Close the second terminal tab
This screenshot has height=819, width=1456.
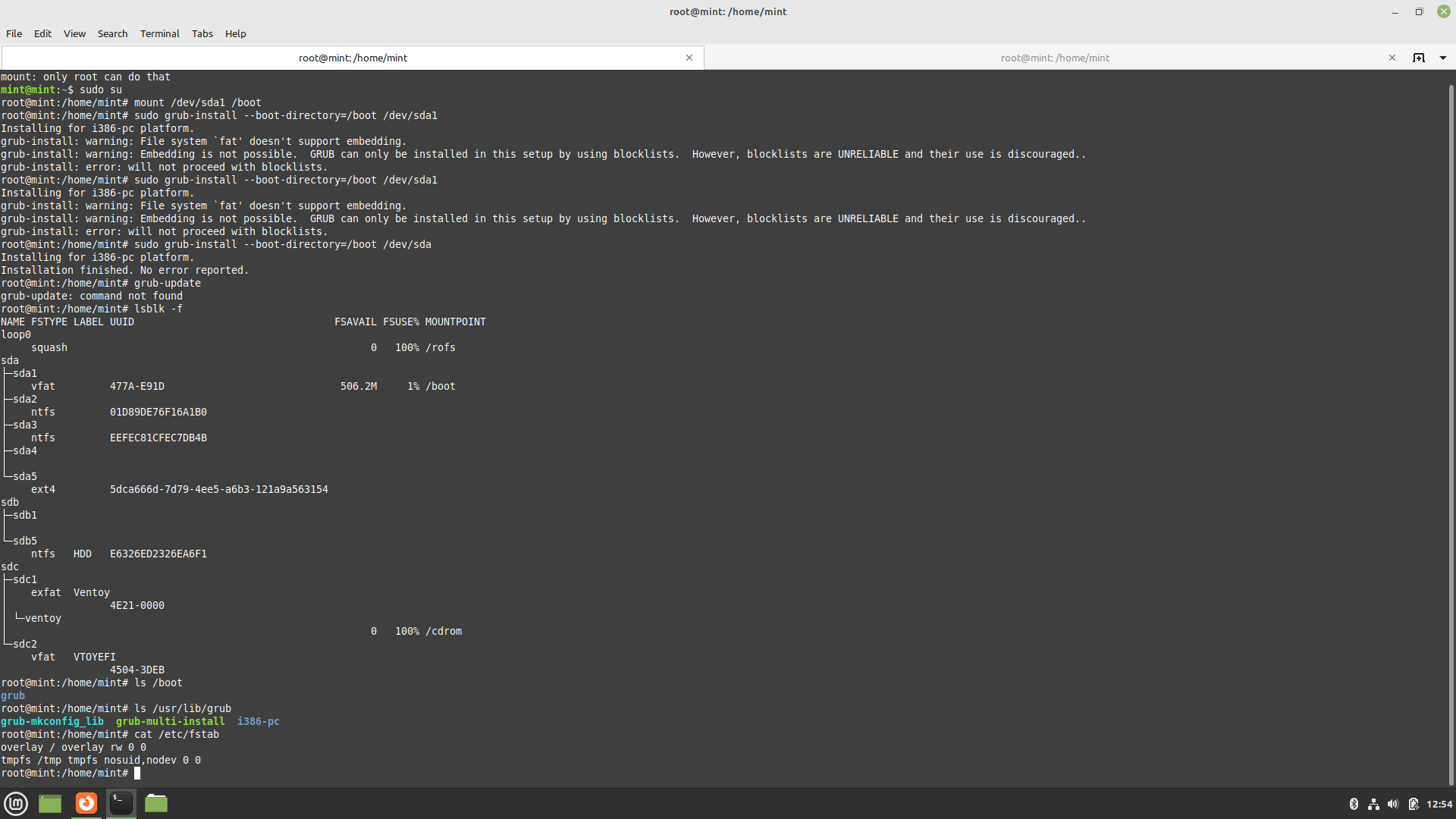1392,58
